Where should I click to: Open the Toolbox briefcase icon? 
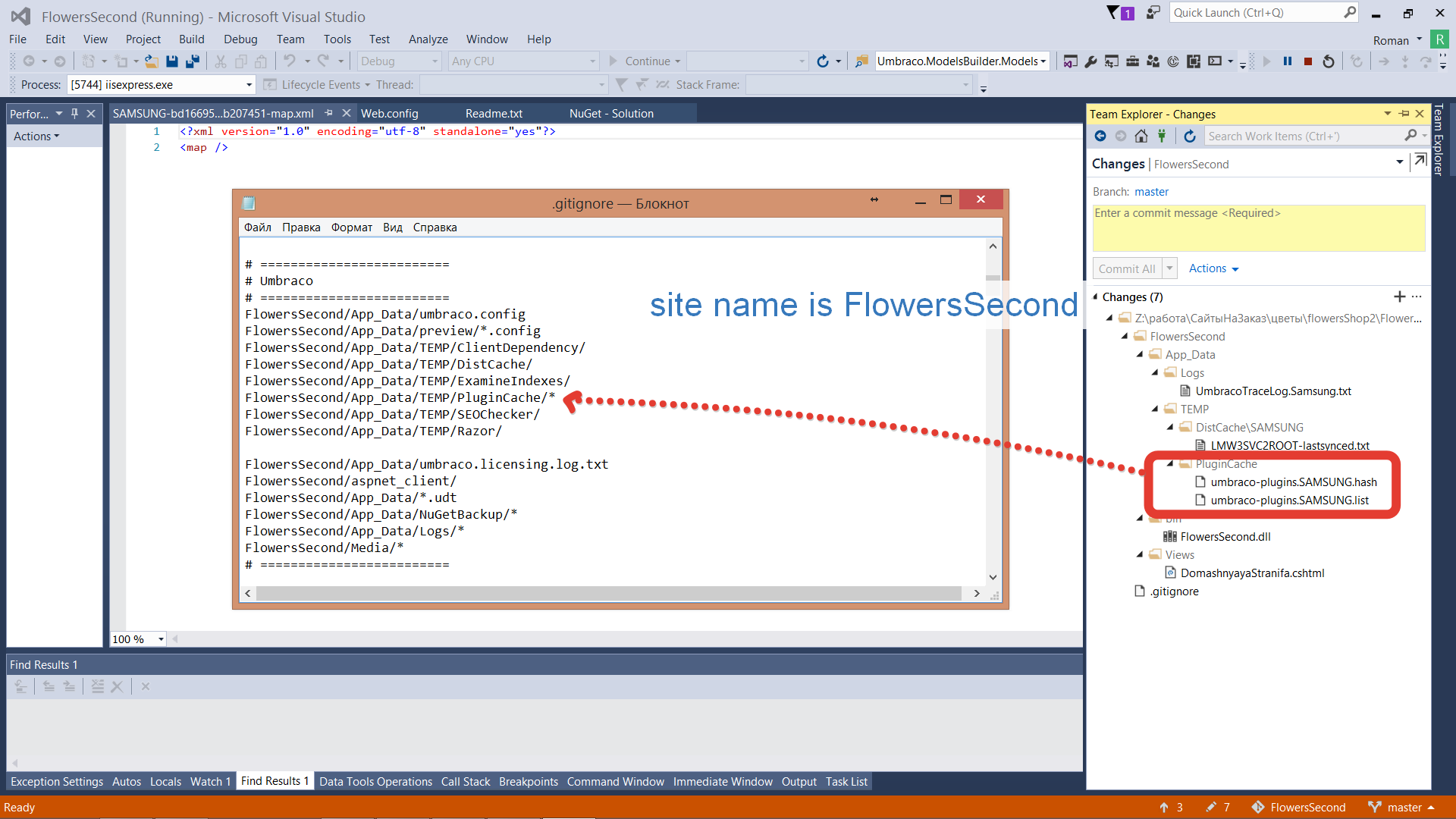point(1132,61)
